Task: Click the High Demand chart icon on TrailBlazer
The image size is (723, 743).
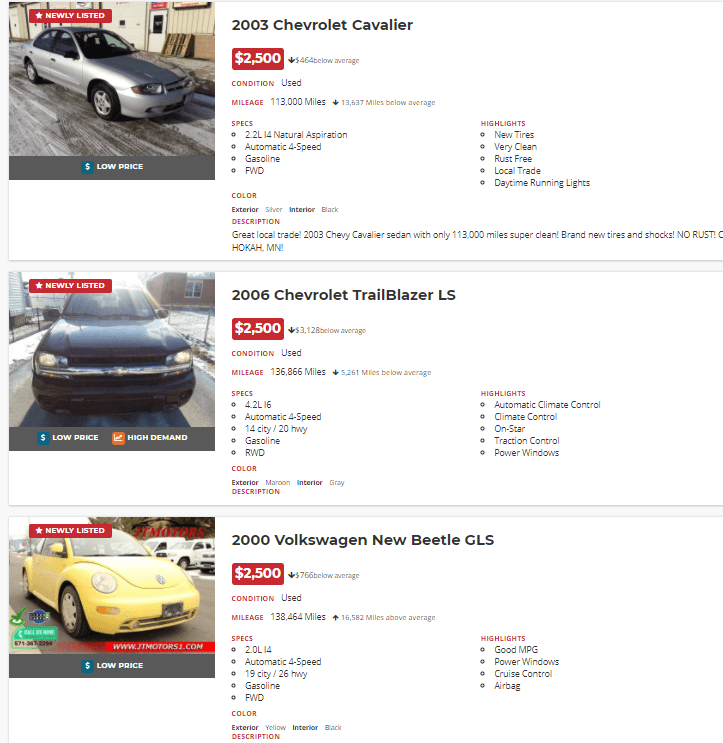Action: 118,437
